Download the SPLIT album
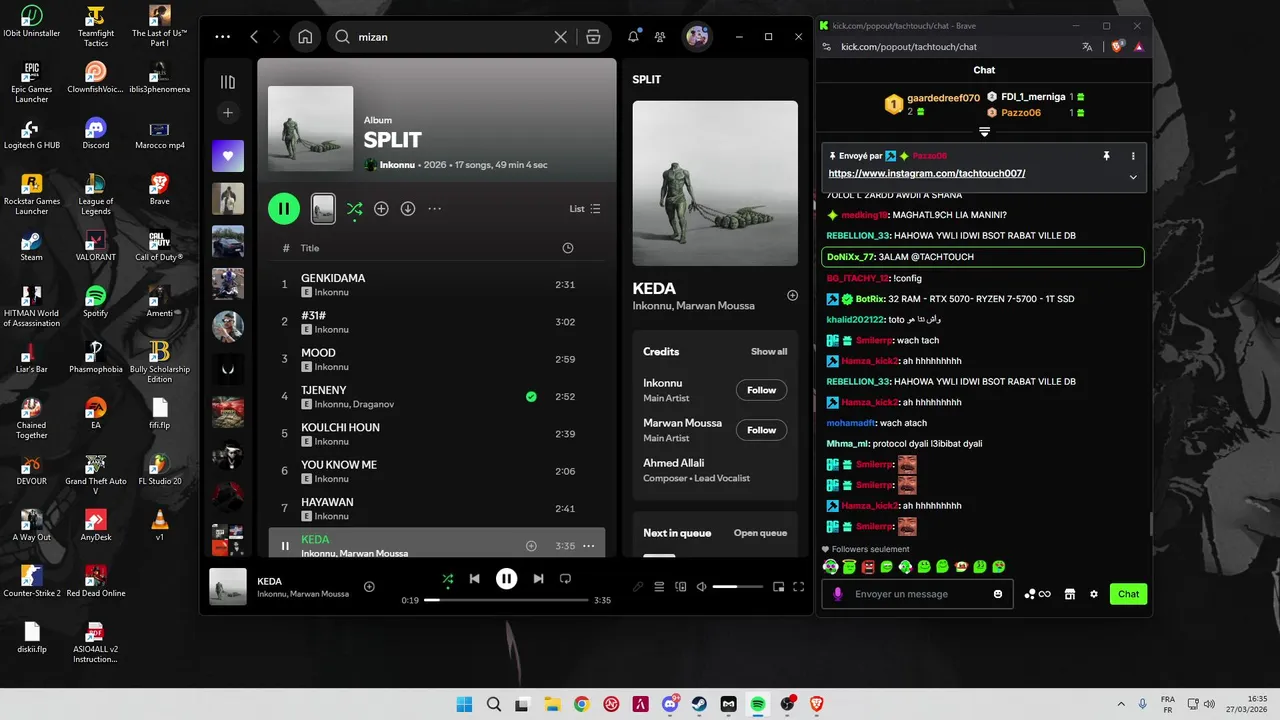The width and height of the screenshot is (1280, 720). click(408, 209)
